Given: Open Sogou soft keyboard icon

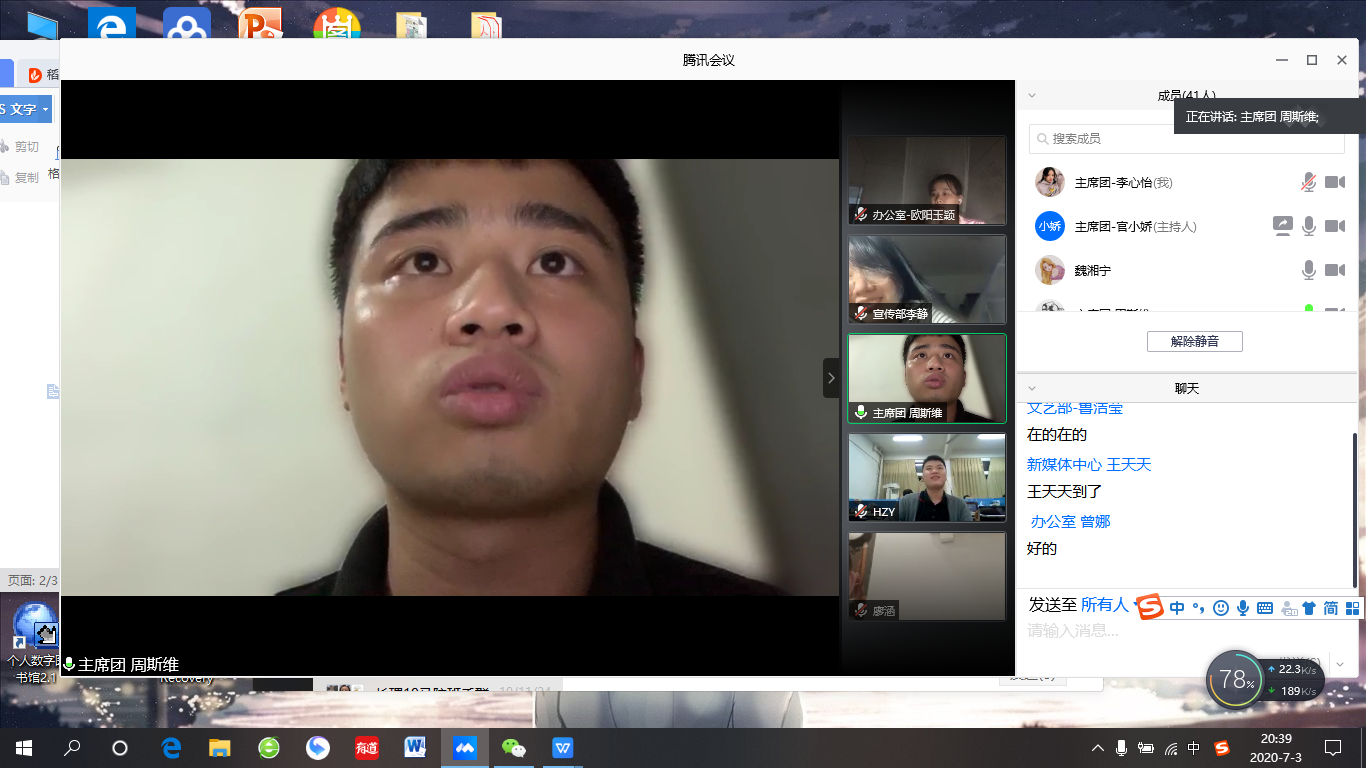Looking at the screenshot, I should [1264, 608].
